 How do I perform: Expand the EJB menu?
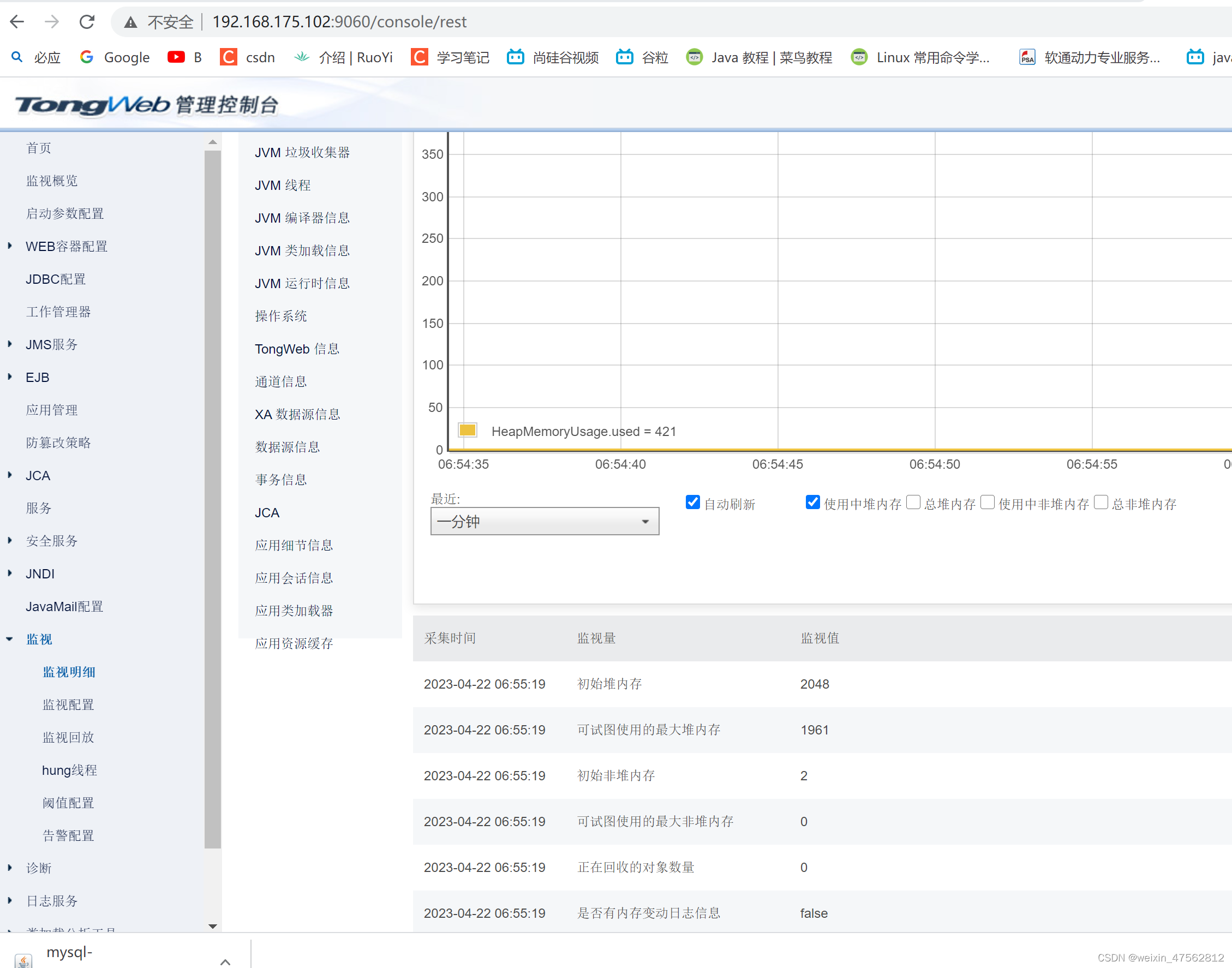10,377
